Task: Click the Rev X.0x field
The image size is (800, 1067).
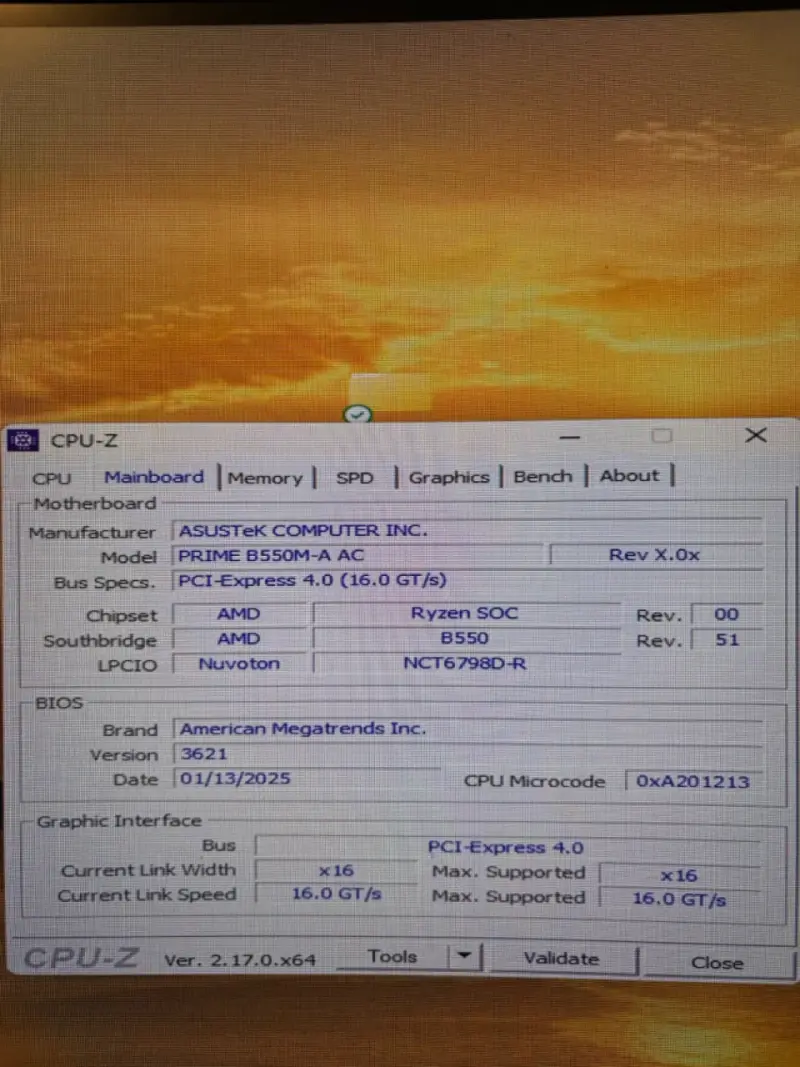Action: coord(655,555)
